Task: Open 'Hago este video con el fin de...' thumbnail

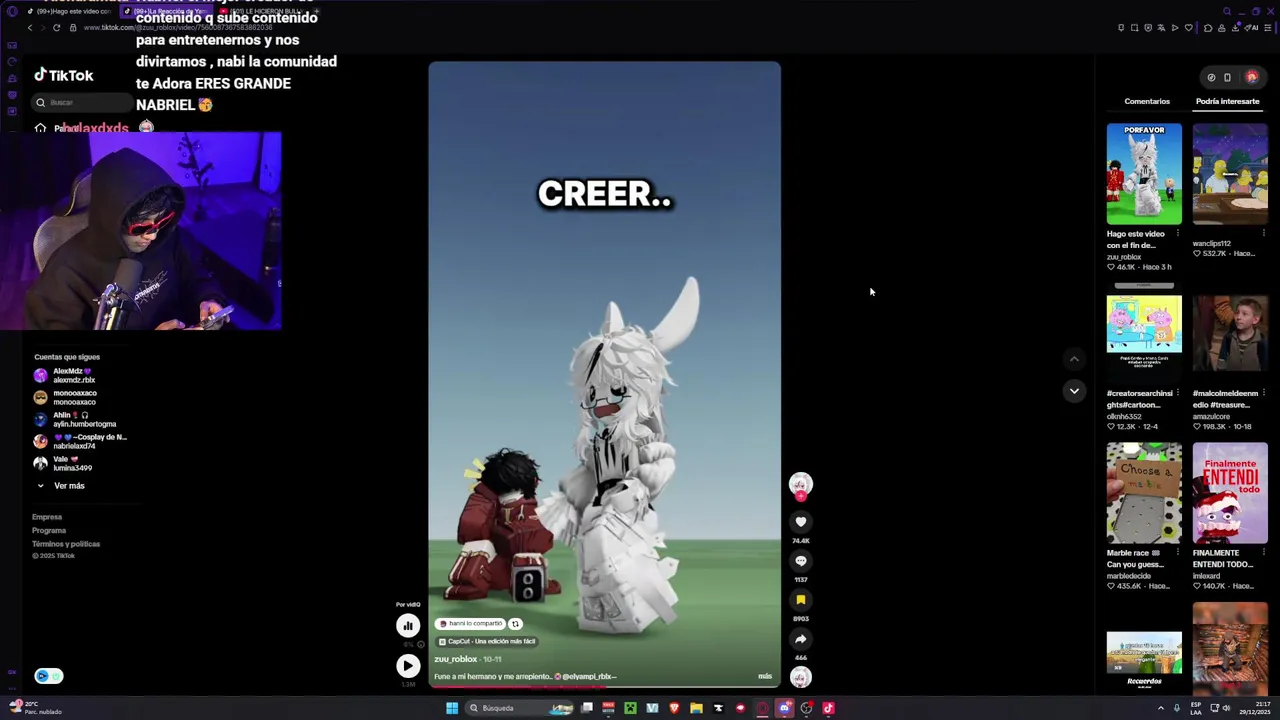Action: tap(1144, 174)
